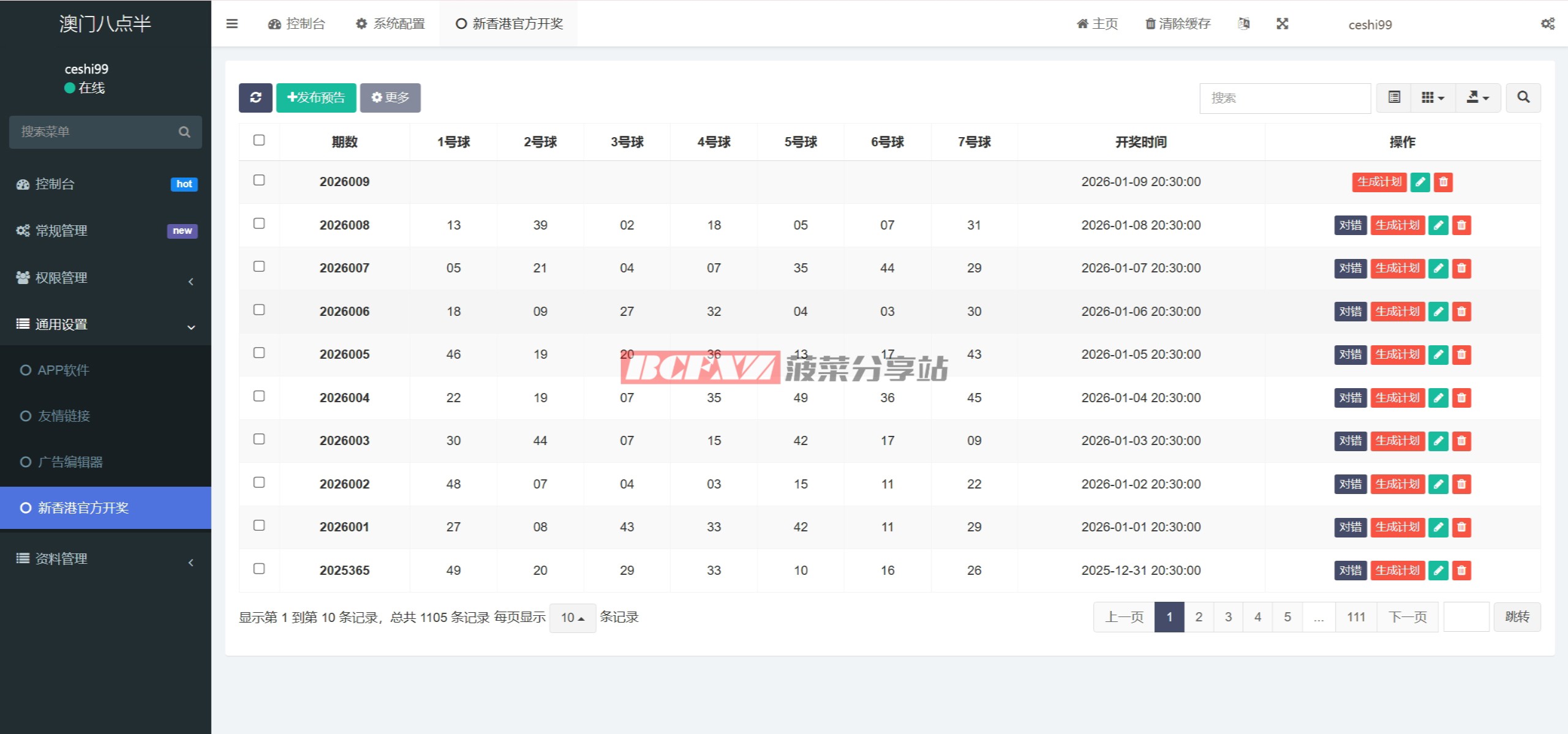
Task: Click the green edit pencil for row 2026008
Action: coord(1438,225)
